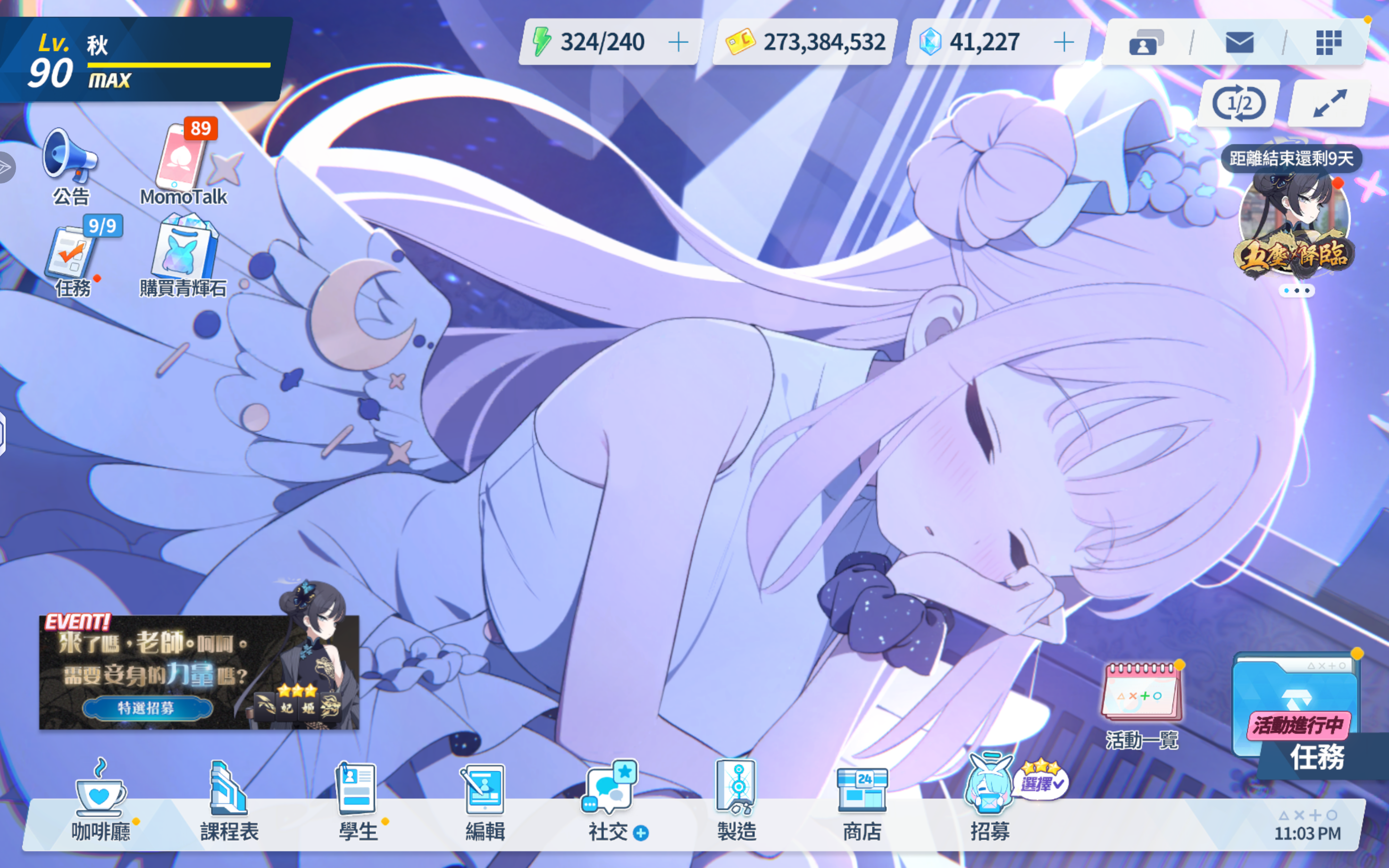
Task: Open the 五塵降臨 event banner icon
Action: [1295, 227]
